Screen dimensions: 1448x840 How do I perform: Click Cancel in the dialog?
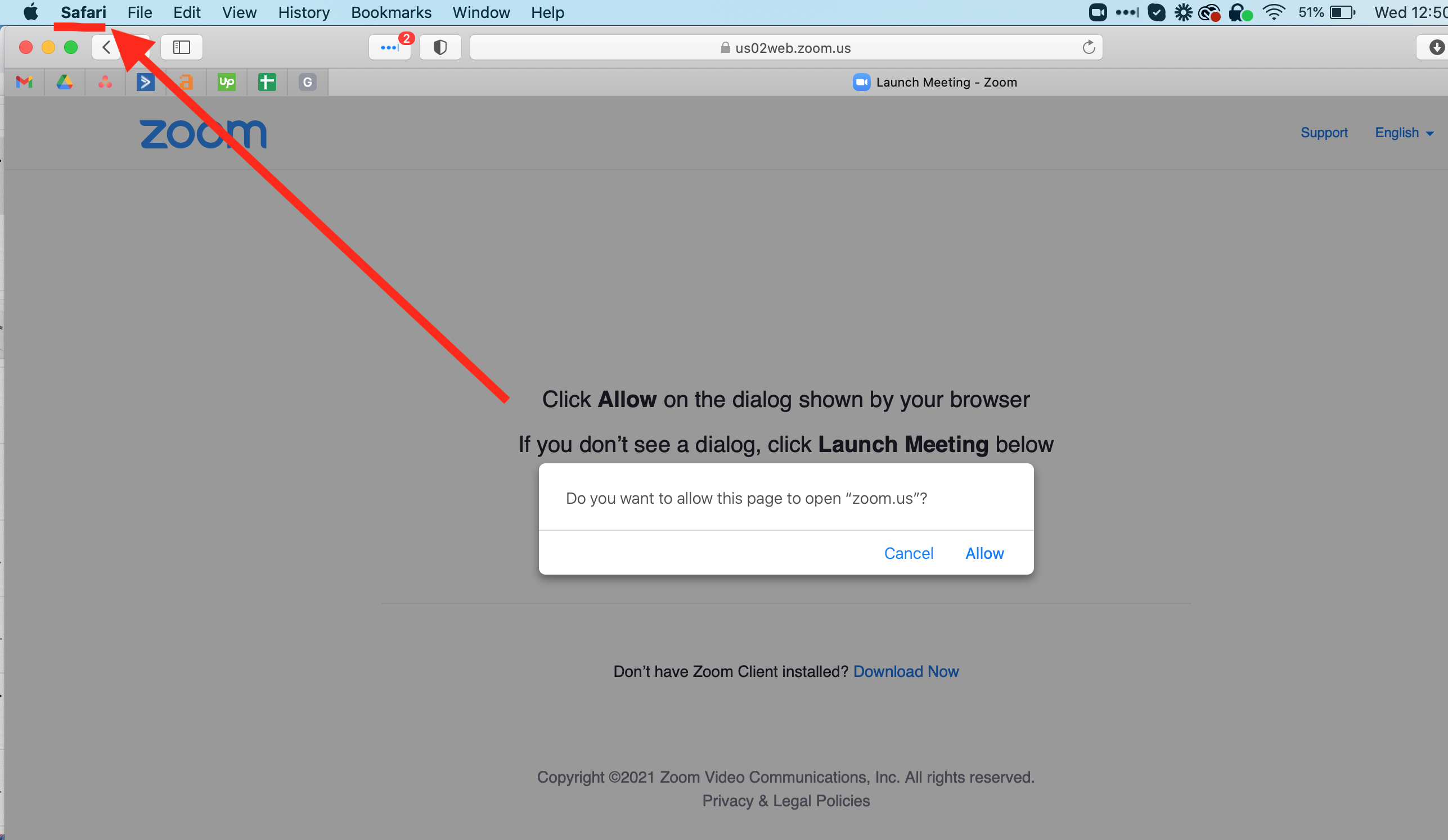909,553
